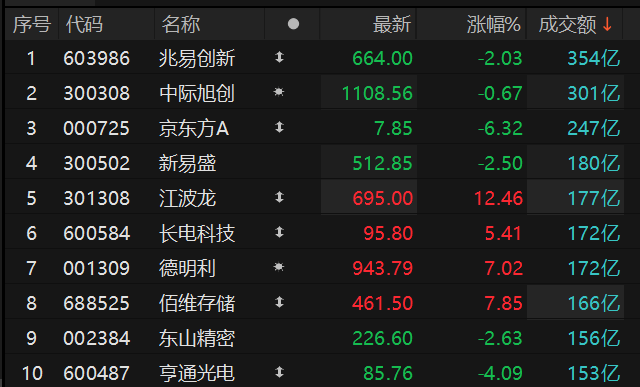The image size is (640, 387).
Task: Click change percentage -4.09
Action: [x=500, y=374]
